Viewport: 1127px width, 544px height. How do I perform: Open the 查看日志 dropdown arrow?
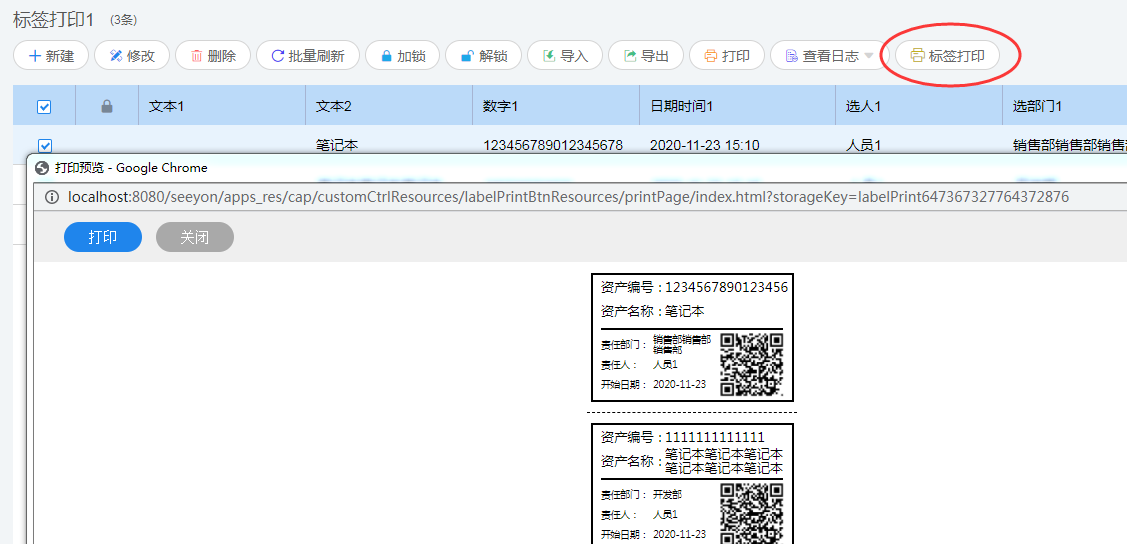point(868,56)
